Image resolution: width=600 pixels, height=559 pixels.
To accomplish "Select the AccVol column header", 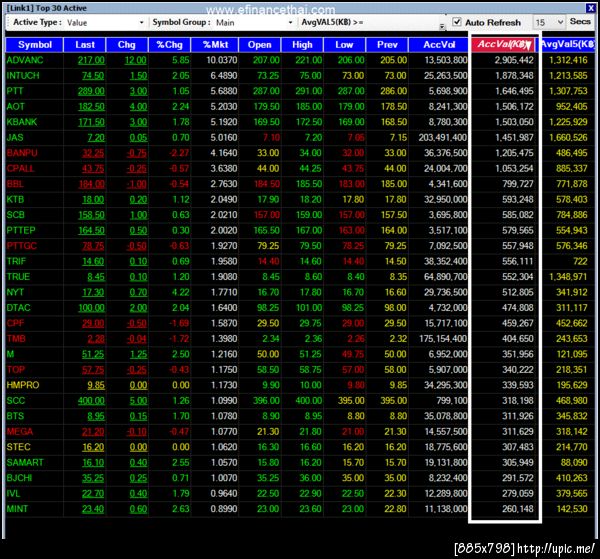I will pos(439,45).
